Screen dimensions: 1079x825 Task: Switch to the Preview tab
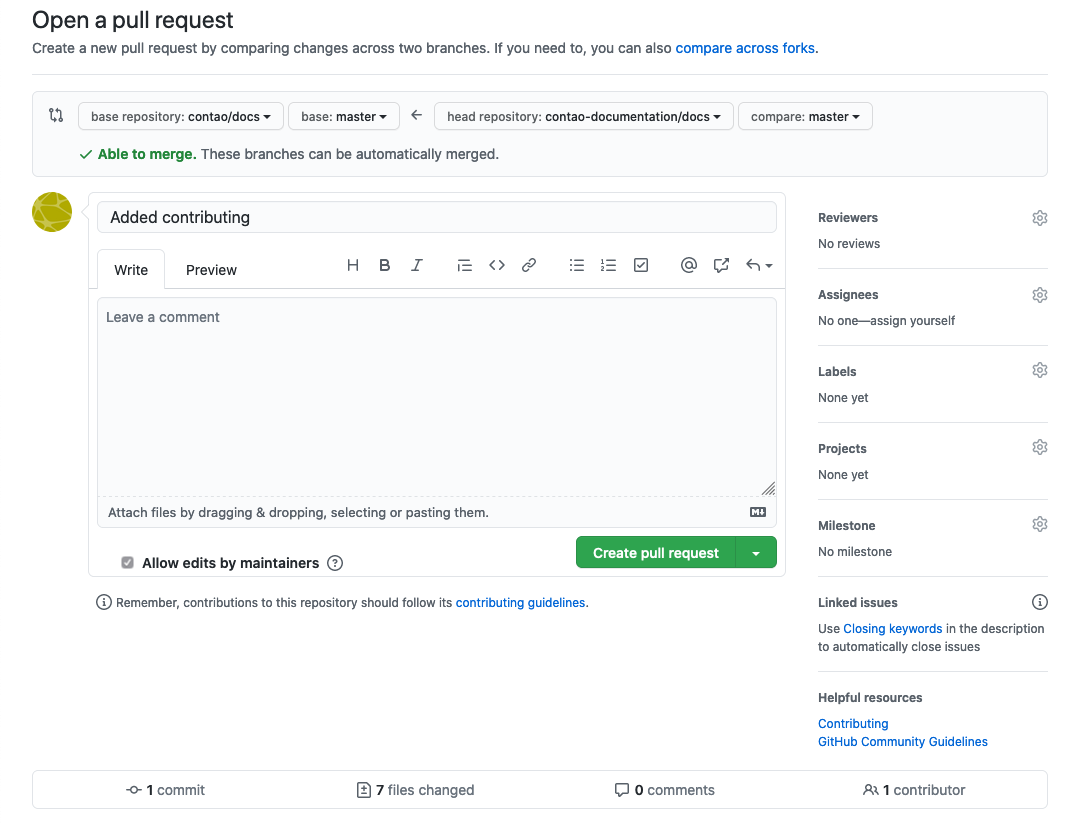(x=211, y=270)
